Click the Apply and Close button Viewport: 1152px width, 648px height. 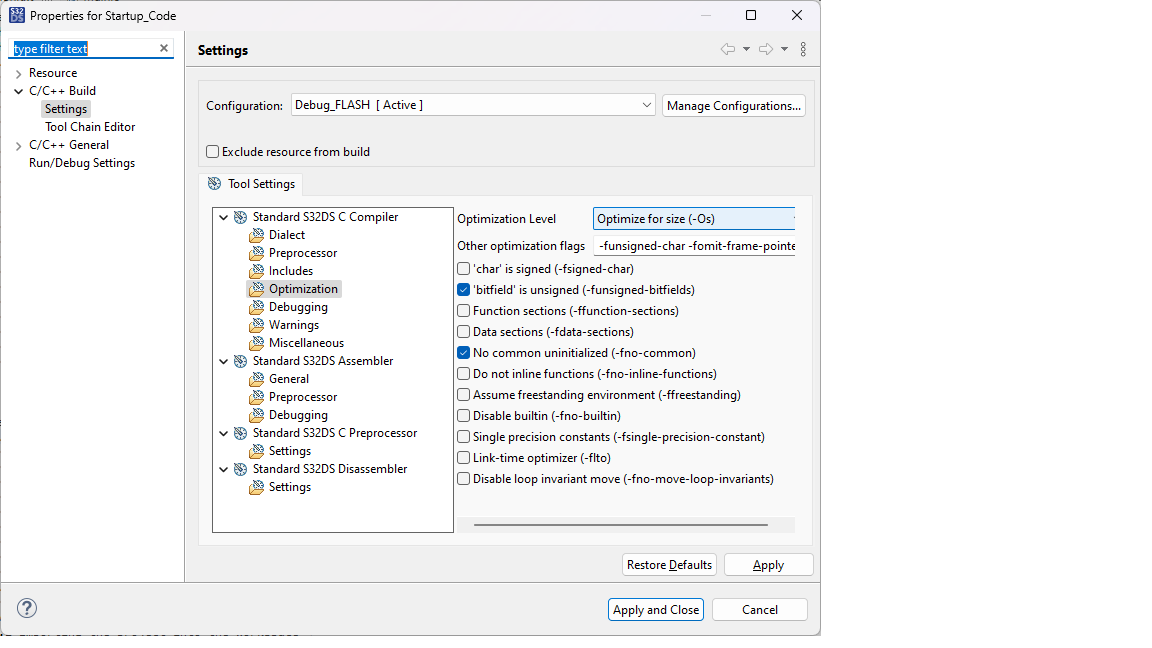656,610
